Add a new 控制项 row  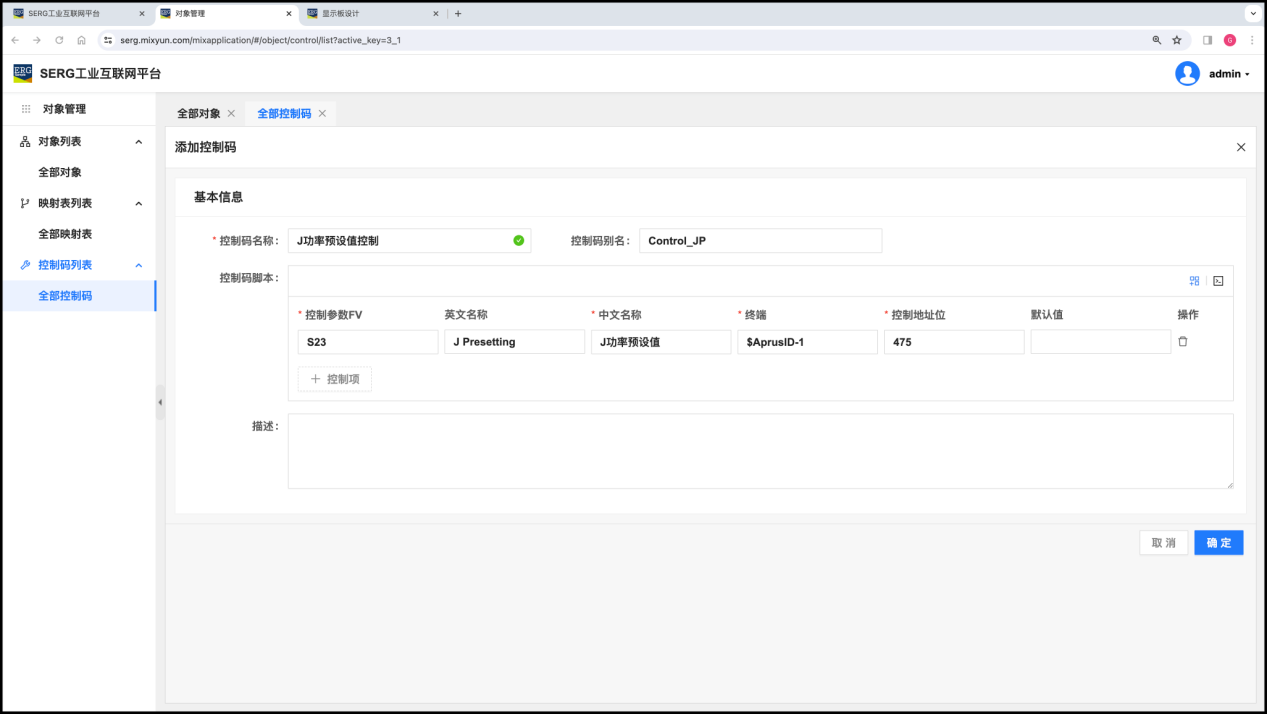[335, 379]
